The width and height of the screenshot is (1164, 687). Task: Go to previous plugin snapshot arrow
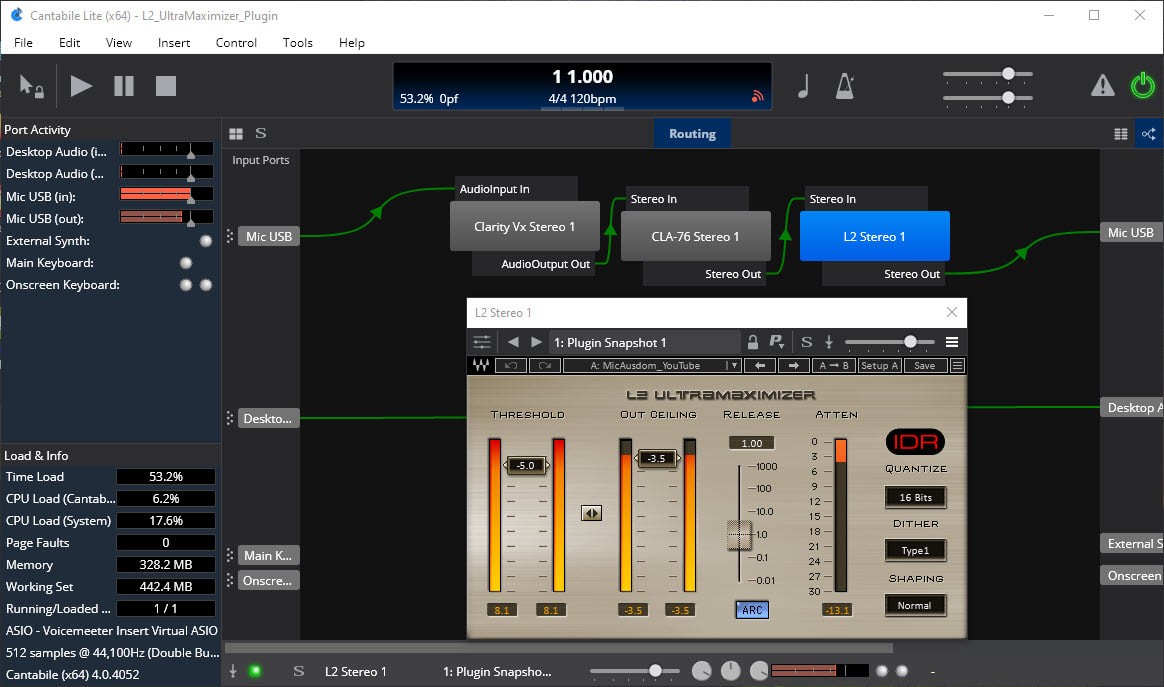point(513,342)
